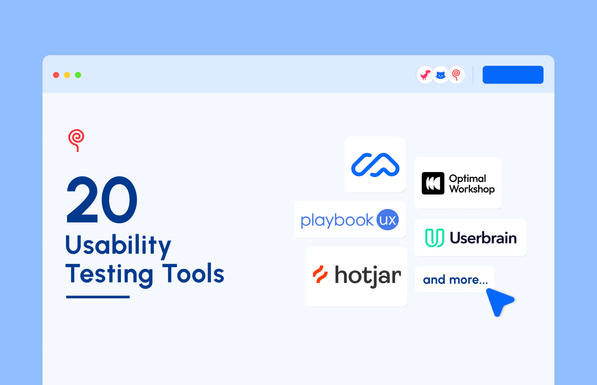This screenshot has height=385, width=597.
Task: Open the Optimal Workshop logo card
Action: point(458,183)
